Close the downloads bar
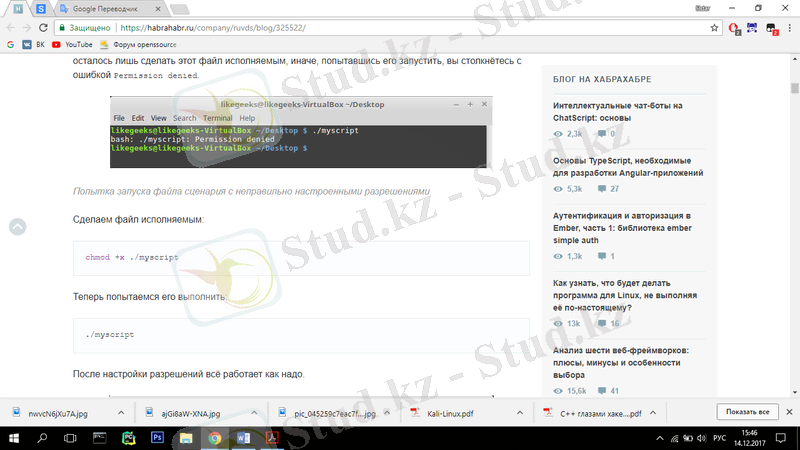Viewport: 800px width, 450px height. [789, 412]
